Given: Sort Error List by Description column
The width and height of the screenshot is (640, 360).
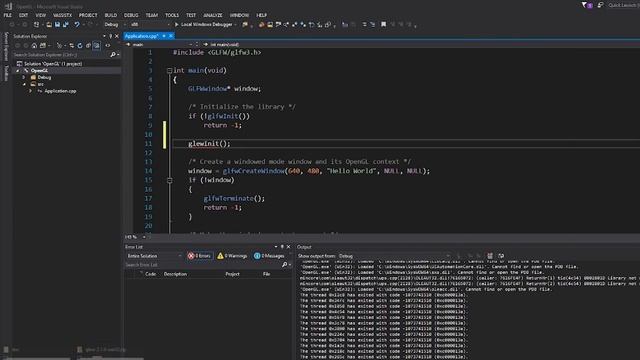Looking at the screenshot, I should [x=175, y=274].
